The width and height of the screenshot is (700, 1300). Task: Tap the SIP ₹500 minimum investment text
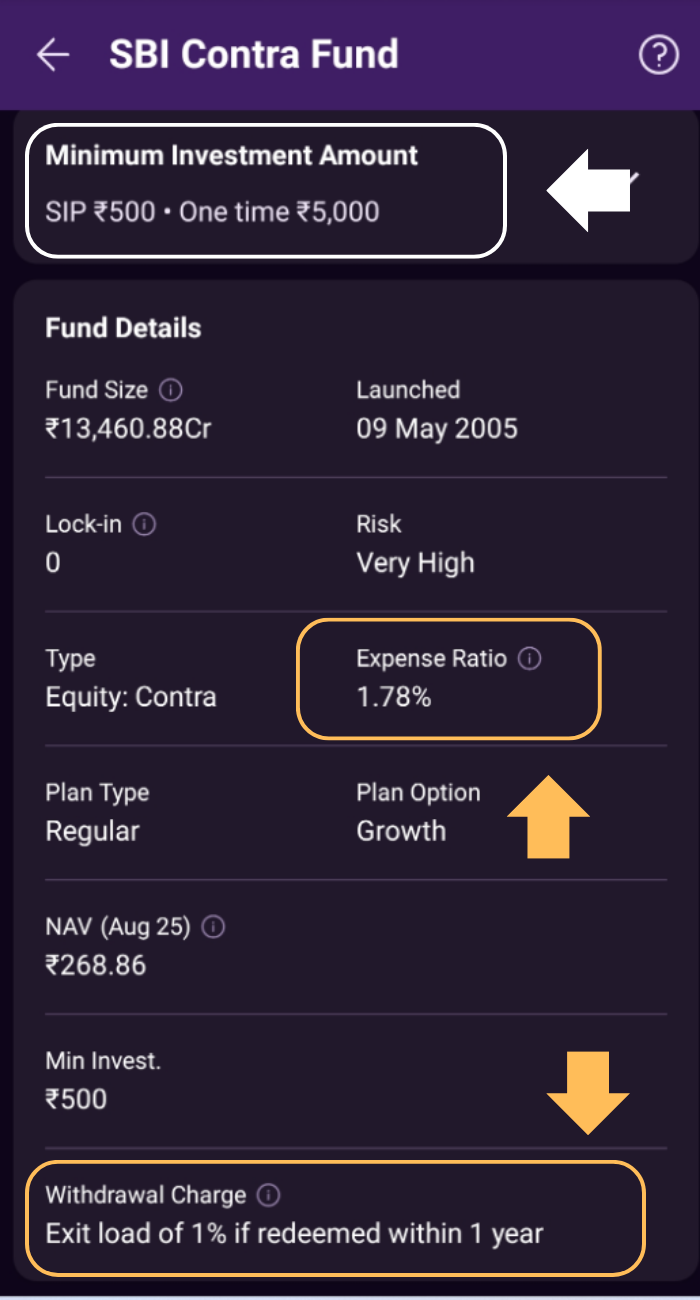(x=100, y=212)
